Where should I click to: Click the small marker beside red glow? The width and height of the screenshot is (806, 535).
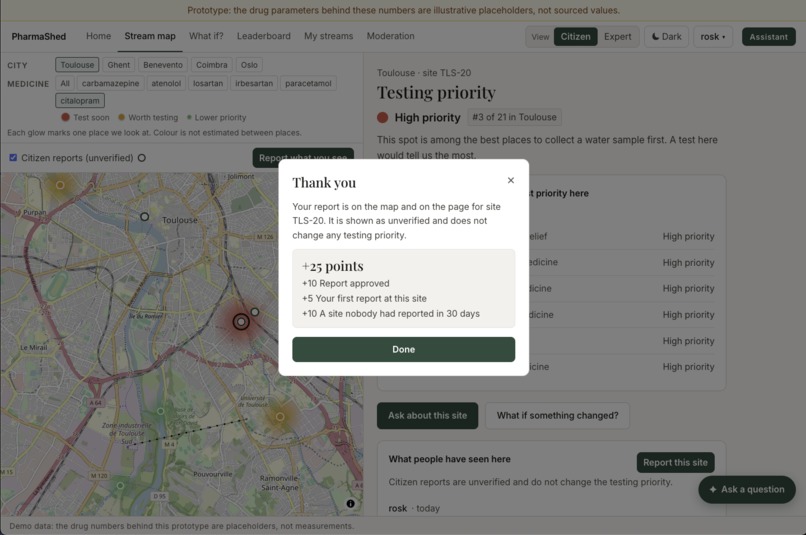pos(254,312)
